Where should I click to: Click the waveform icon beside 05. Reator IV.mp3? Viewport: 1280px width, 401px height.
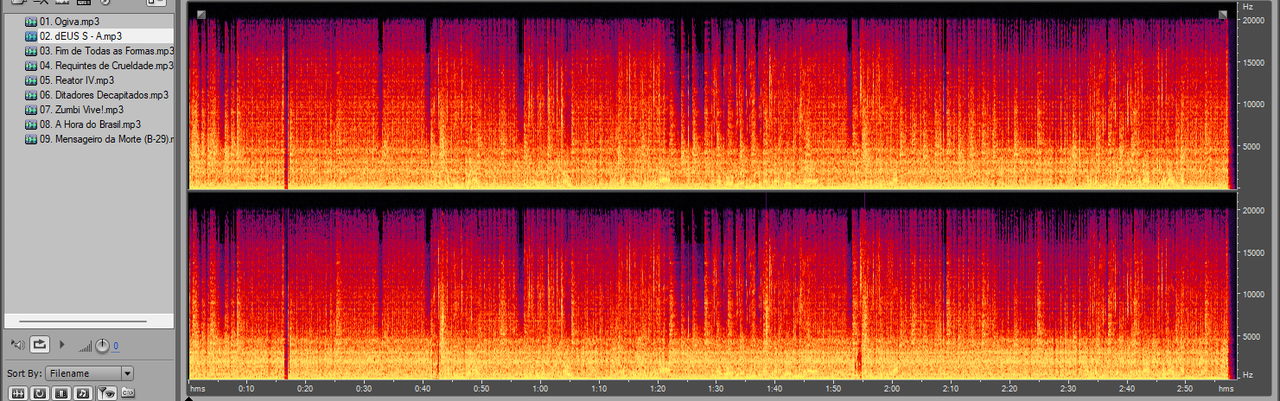(x=31, y=80)
